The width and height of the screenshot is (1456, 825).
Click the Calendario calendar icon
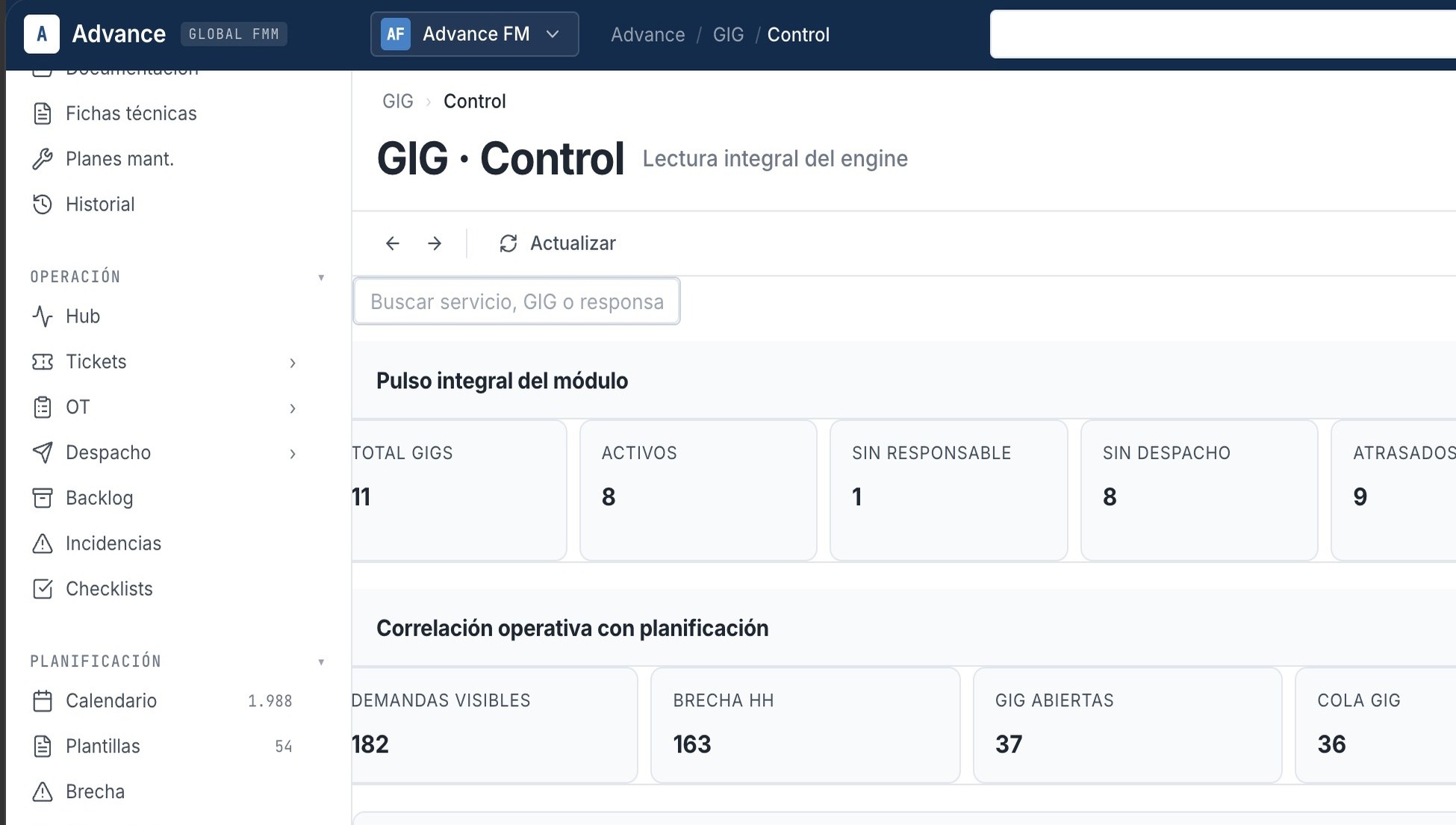[x=43, y=701]
